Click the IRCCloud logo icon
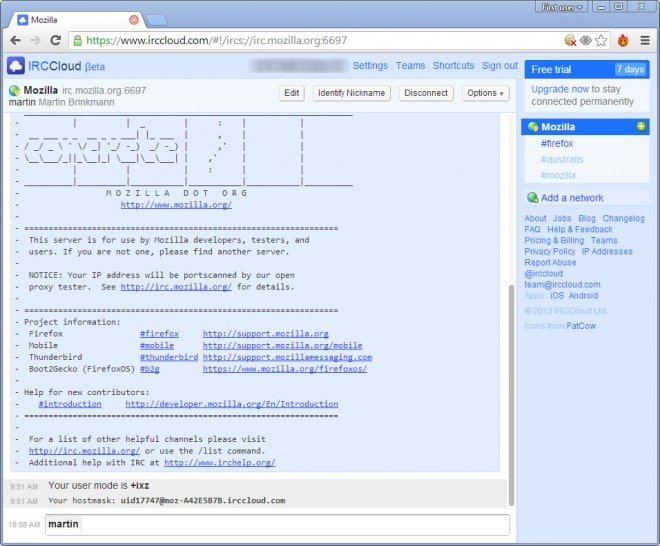 coord(16,66)
